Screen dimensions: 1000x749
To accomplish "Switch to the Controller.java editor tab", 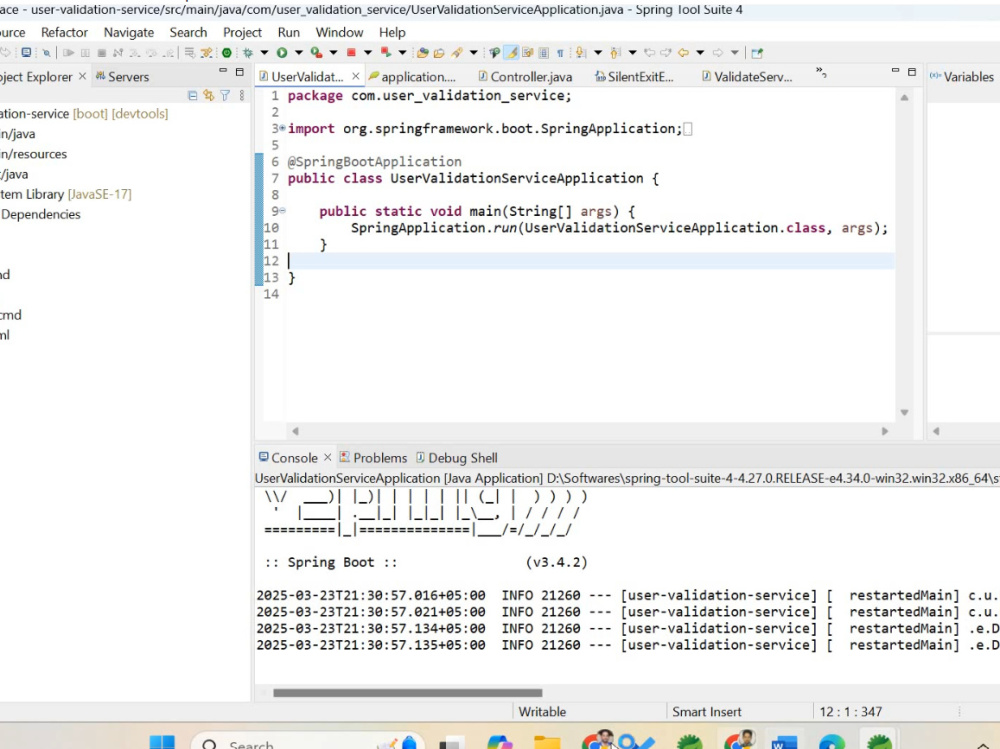I will click(525, 77).
